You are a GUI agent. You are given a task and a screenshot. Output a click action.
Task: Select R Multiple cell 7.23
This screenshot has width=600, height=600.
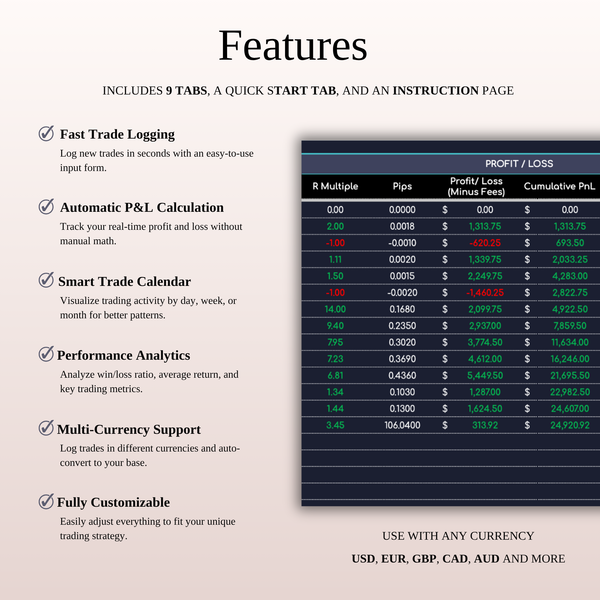[335, 359]
